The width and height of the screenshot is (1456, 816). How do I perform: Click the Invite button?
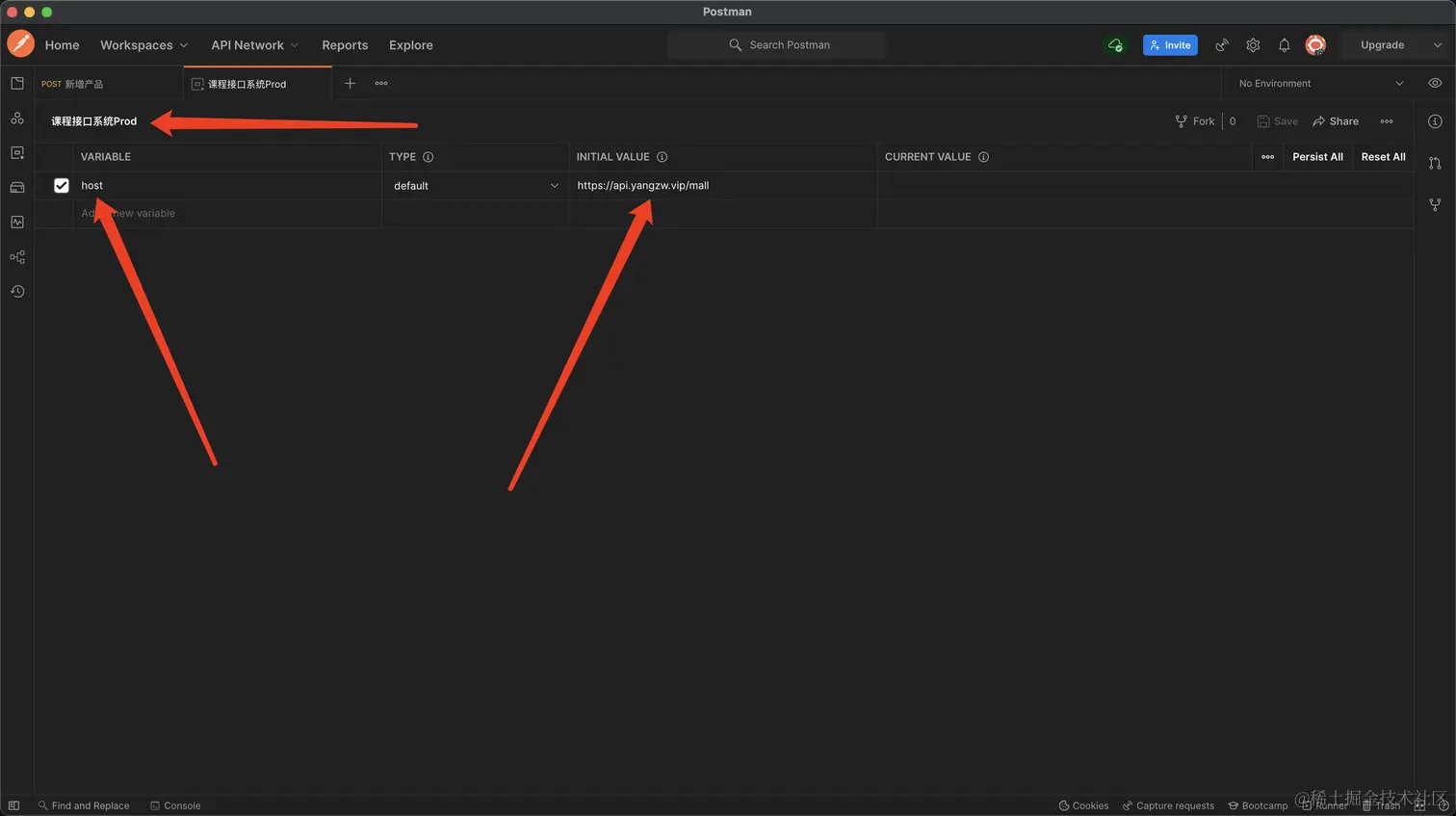pyautogui.click(x=1170, y=45)
